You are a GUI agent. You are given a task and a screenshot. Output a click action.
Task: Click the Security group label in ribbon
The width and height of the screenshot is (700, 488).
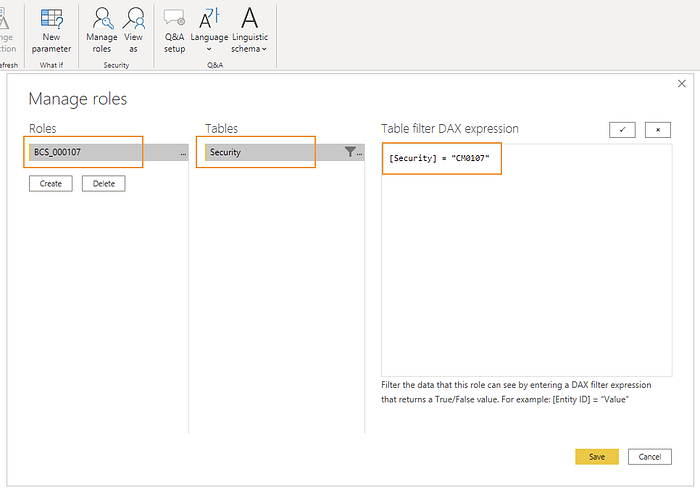[116, 65]
